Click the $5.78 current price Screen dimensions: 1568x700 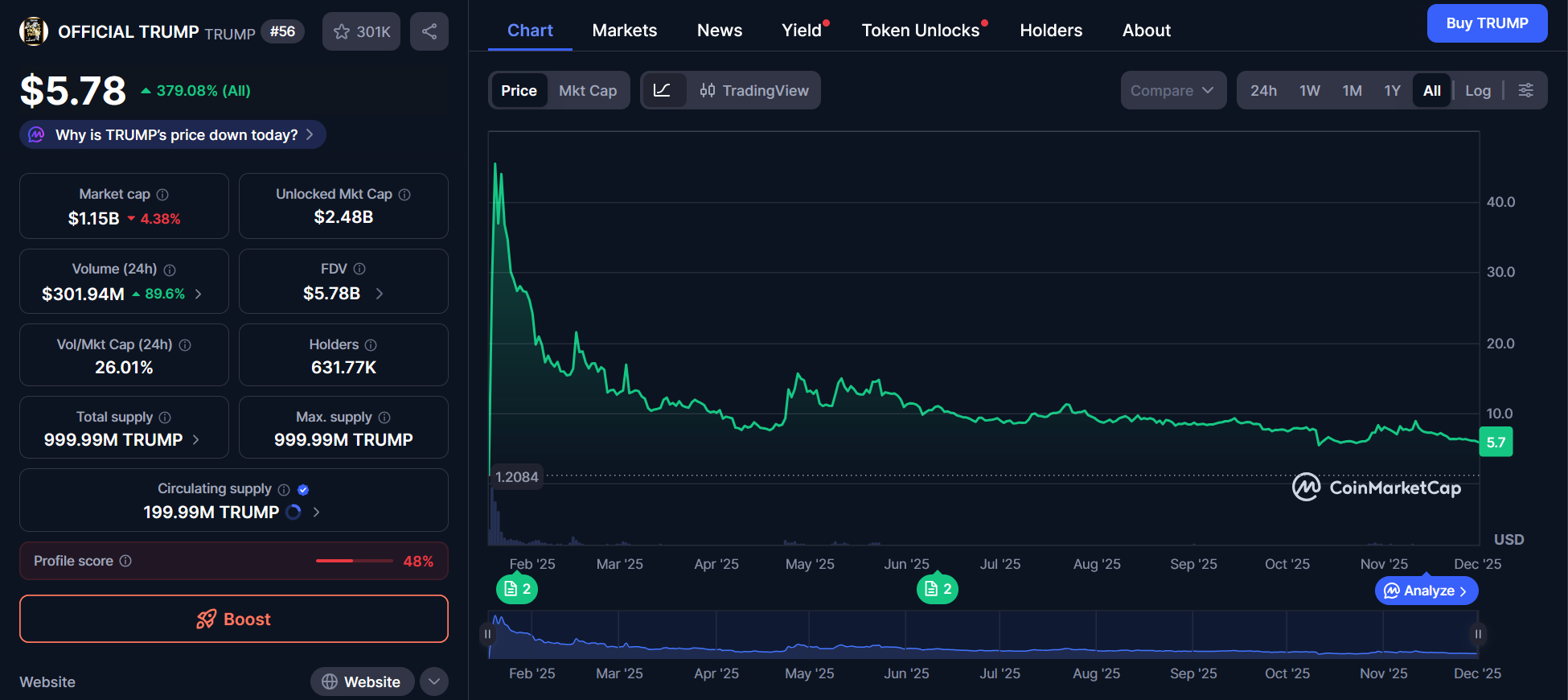[x=73, y=90]
